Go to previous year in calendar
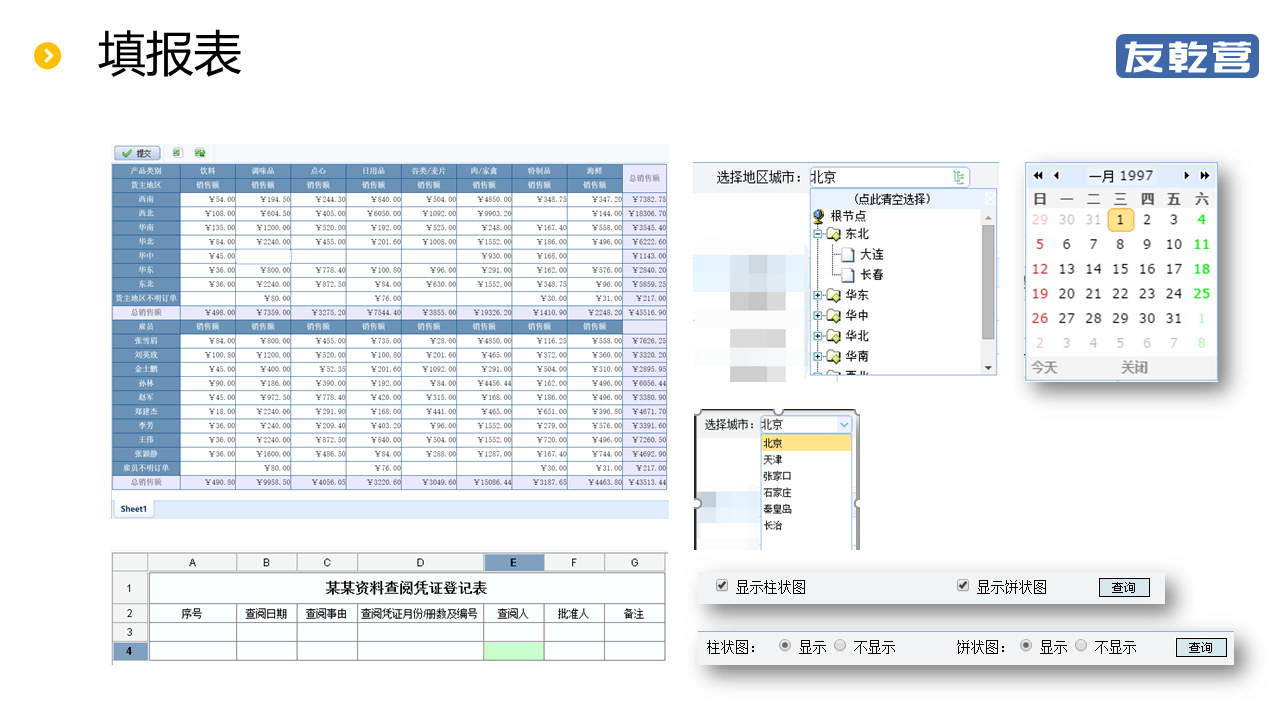Screen dimensions: 1280x720 (x=1039, y=176)
